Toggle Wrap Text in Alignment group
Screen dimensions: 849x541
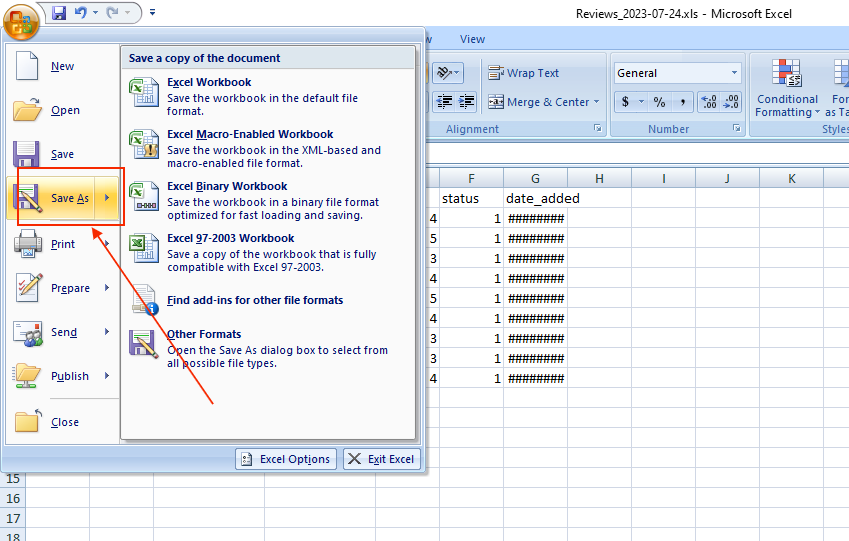tap(524, 73)
